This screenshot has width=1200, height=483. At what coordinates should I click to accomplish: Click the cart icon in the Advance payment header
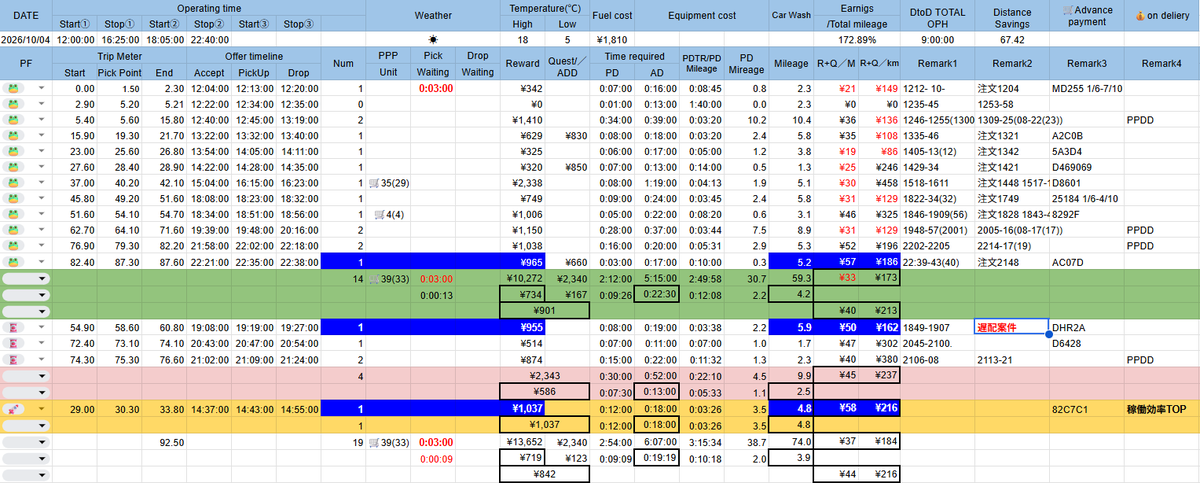1068,10
